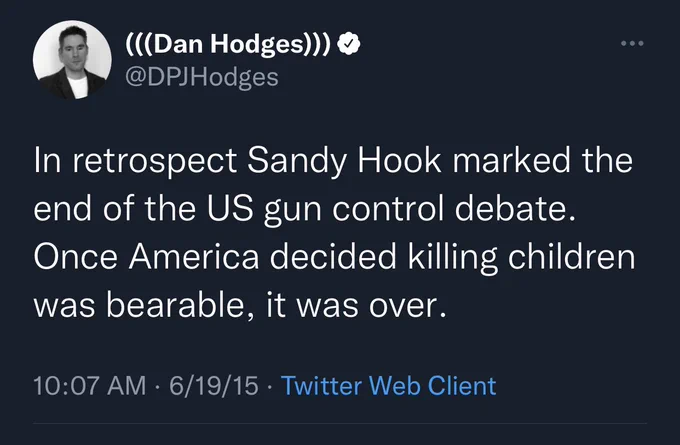The width and height of the screenshot is (680, 445).
Task: Open the (((Dan Hodges))) display name link
Action: coord(228,44)
